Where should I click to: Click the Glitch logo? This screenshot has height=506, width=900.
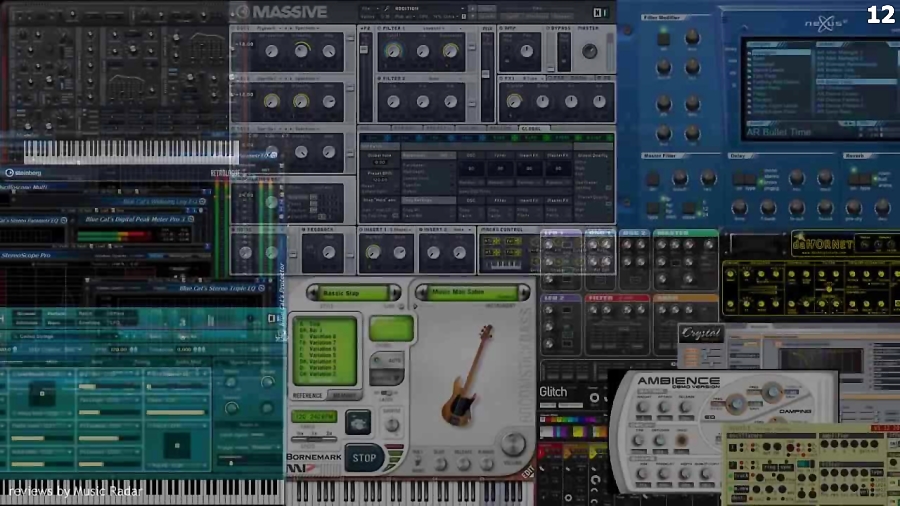553,392
